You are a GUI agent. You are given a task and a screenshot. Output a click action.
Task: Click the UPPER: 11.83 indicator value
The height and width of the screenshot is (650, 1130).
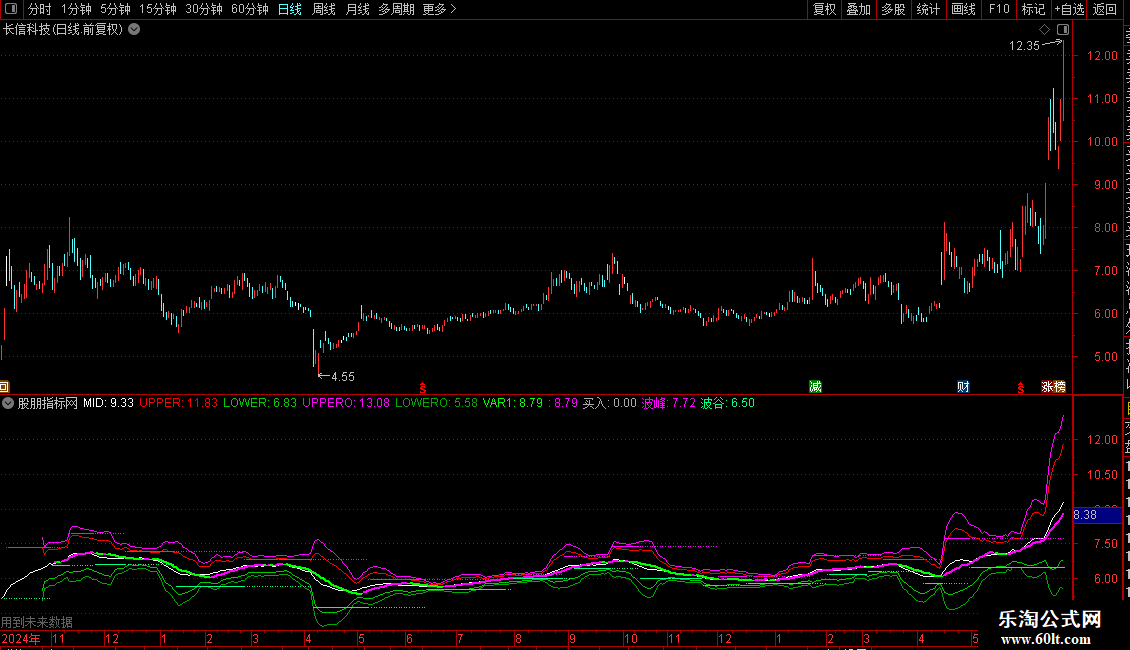pyautogui.click(x=179, y=404)
